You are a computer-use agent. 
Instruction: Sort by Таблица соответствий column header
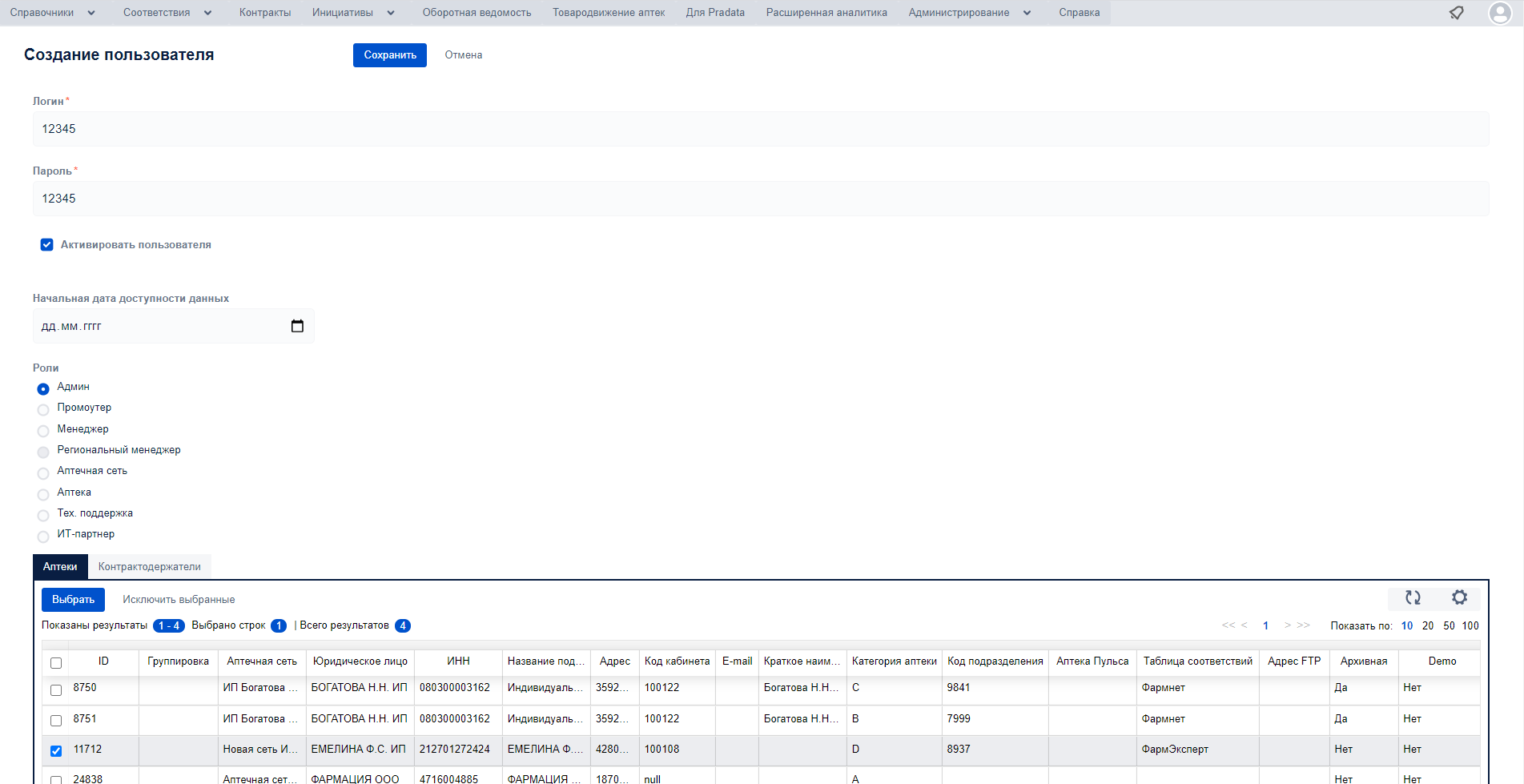[x=1197, y=661]
